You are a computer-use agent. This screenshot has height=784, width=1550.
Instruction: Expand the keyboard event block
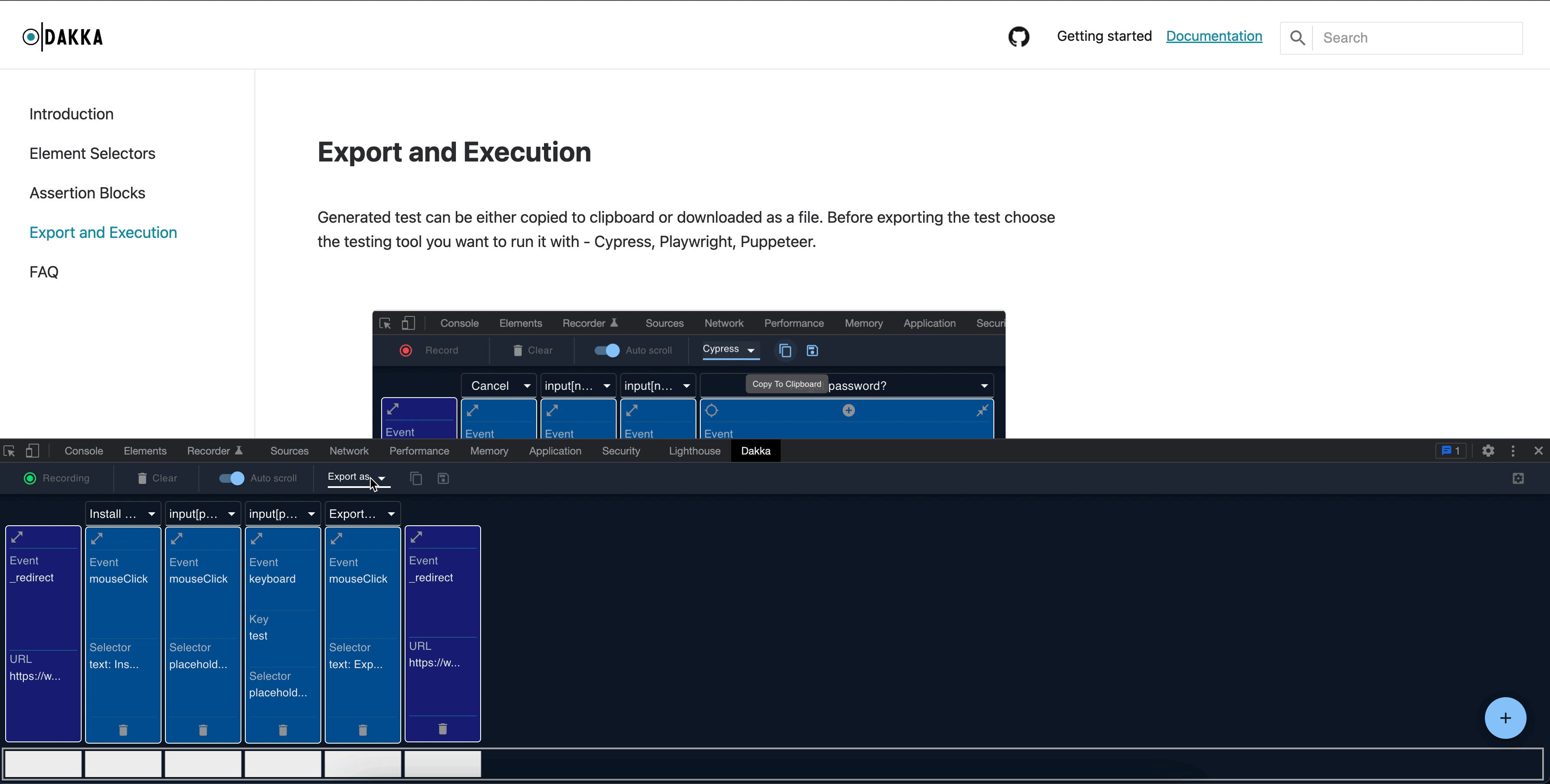(256, 538)
